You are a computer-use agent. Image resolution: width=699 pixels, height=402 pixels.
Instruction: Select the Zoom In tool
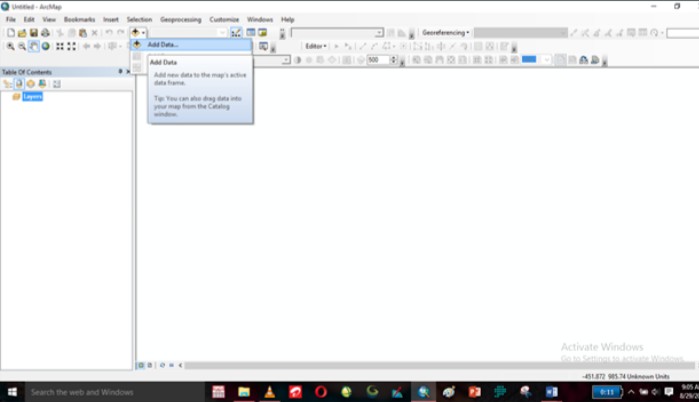click(10, 46)
